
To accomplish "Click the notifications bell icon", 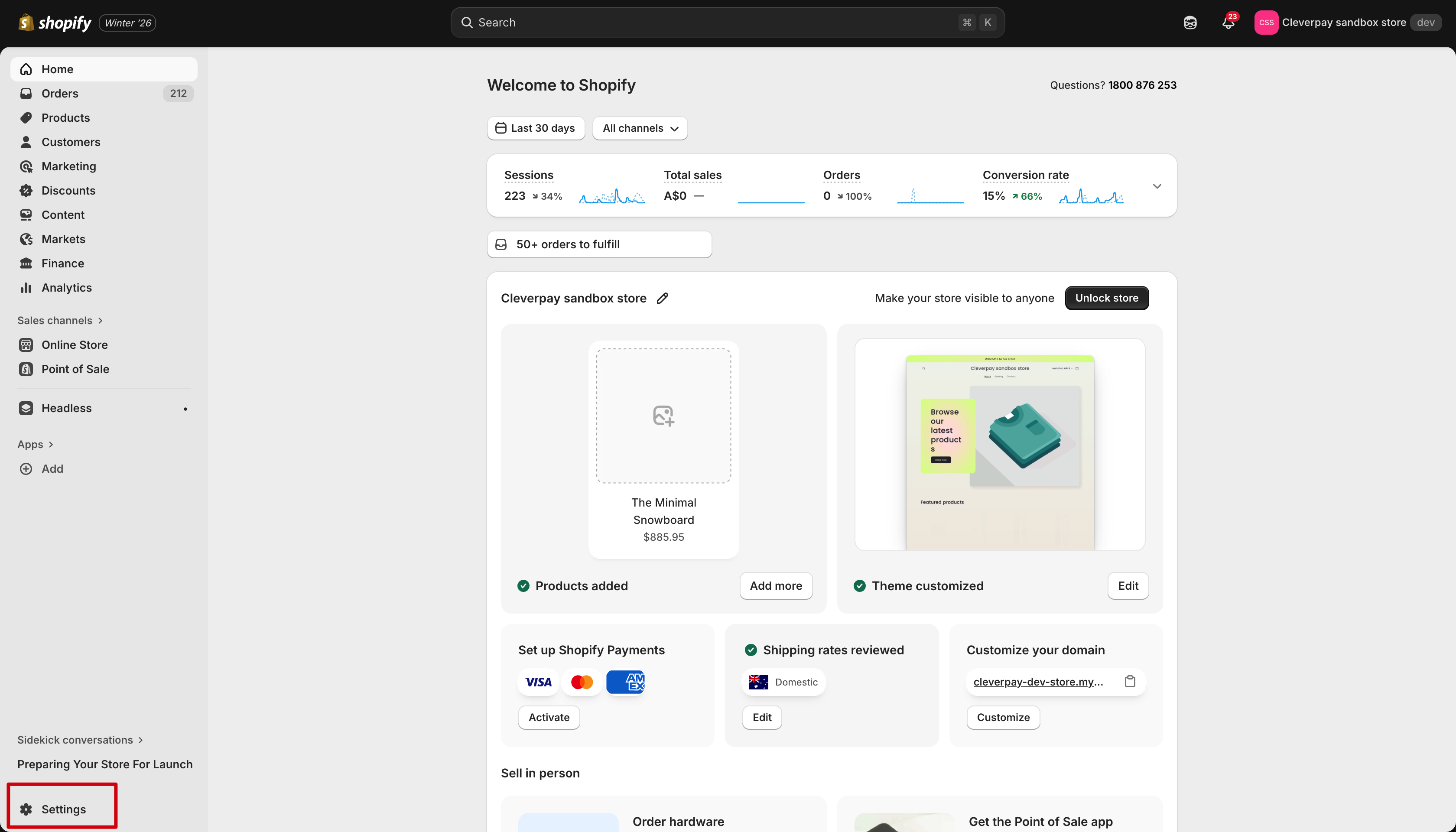I will (x=1228, y=23).
